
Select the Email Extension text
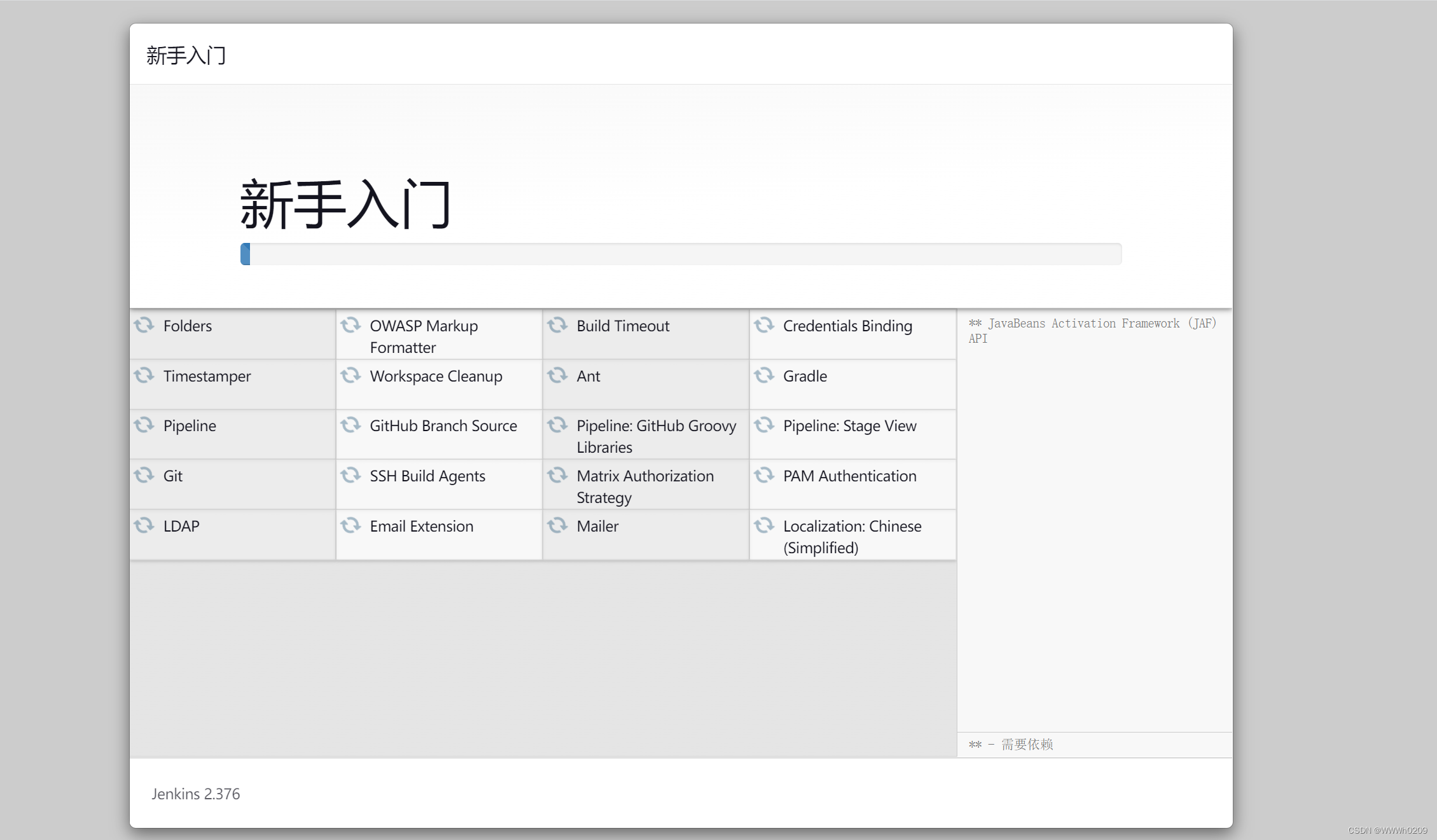[422, 527]
